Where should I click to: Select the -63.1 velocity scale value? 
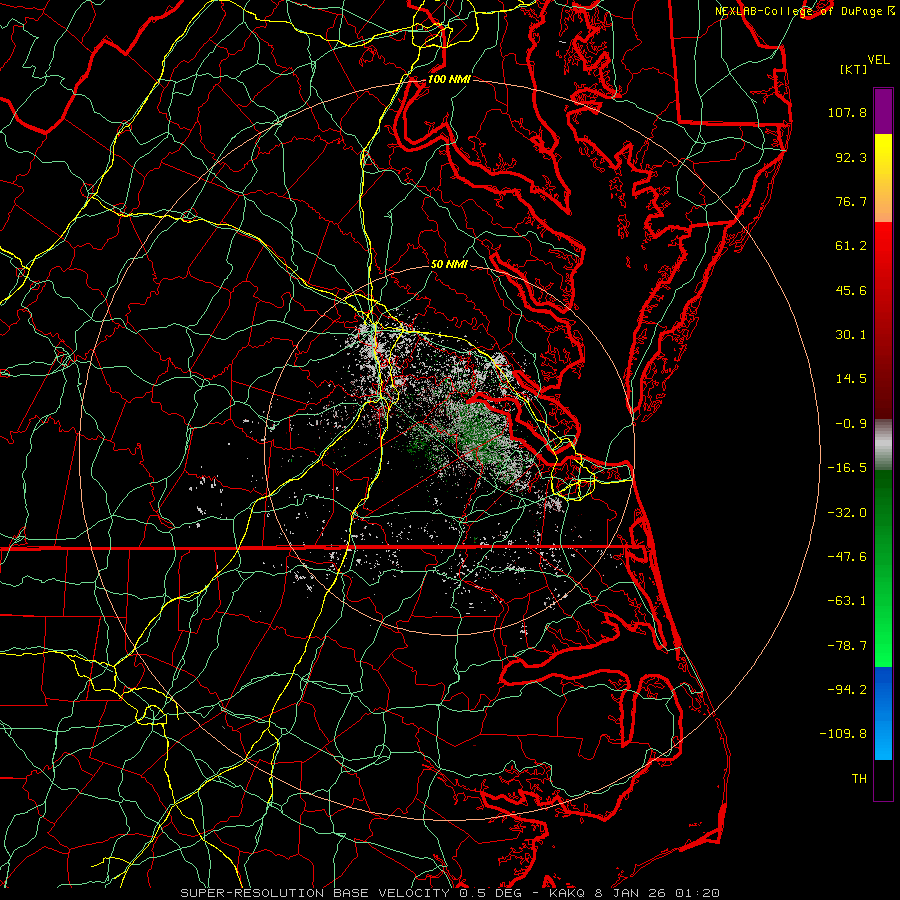point(847,601)
